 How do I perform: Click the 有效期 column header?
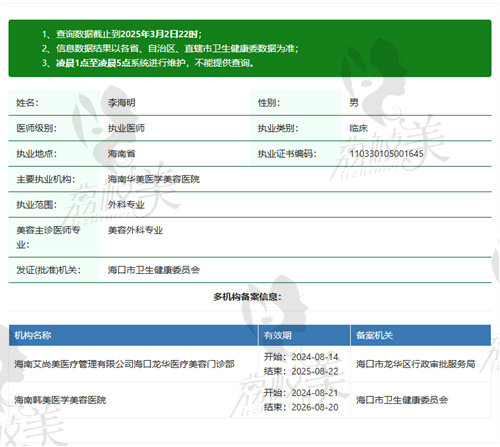[x=278, y=335]
